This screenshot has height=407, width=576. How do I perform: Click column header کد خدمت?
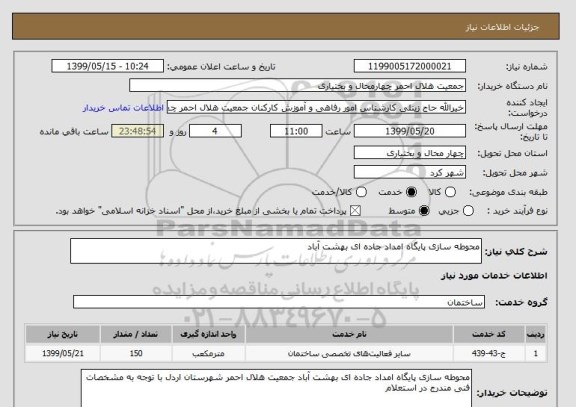pos(489,334)
